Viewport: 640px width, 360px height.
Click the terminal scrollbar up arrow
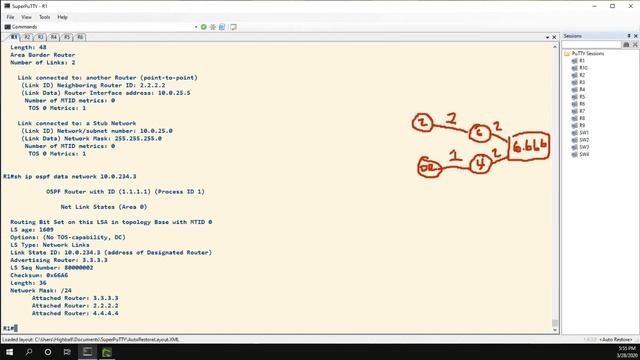[x=555, y=47]
